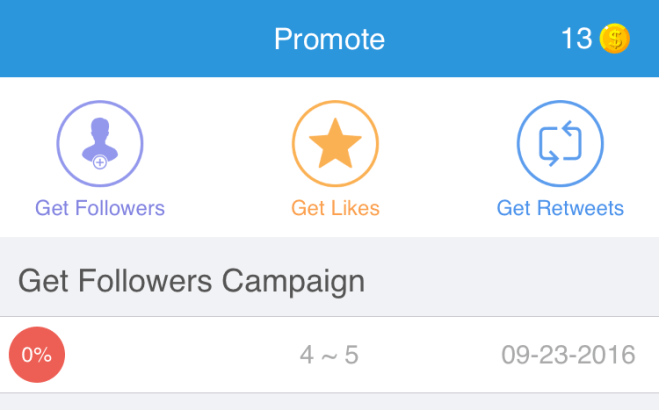
Task: Tap the Promote title in header
Action: (x=329, y=40)
